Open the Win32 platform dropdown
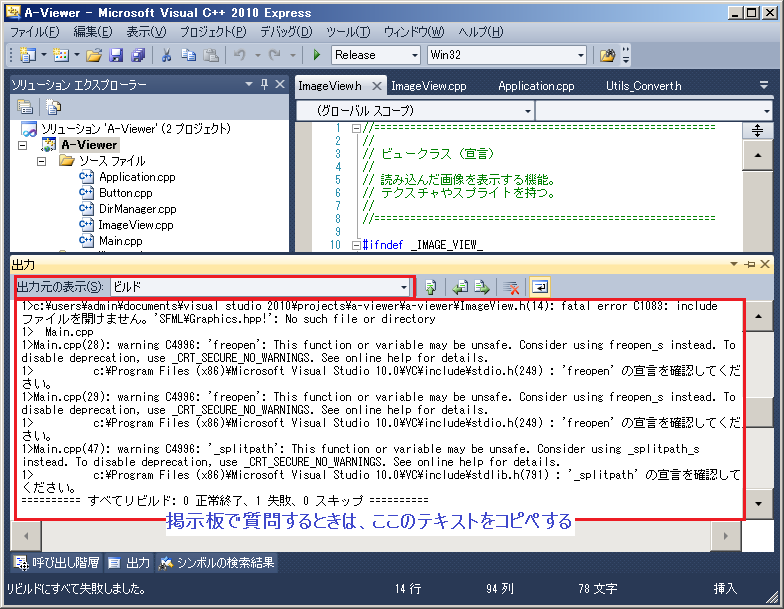The height and width of the screenshot is (609, 784). (x=580, y=55)
